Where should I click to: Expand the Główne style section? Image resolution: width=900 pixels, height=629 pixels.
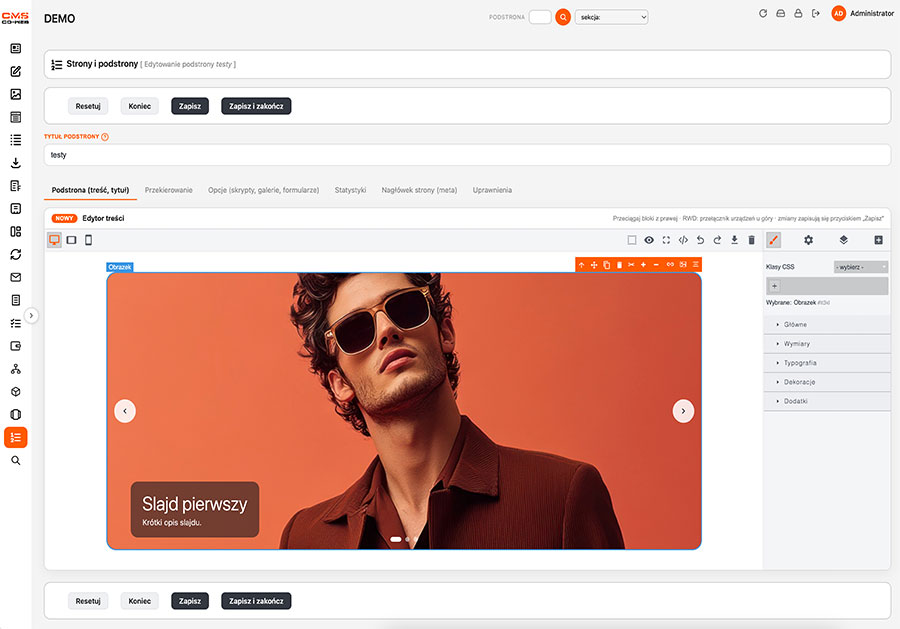pyautogui.click(x=827, y=324)
